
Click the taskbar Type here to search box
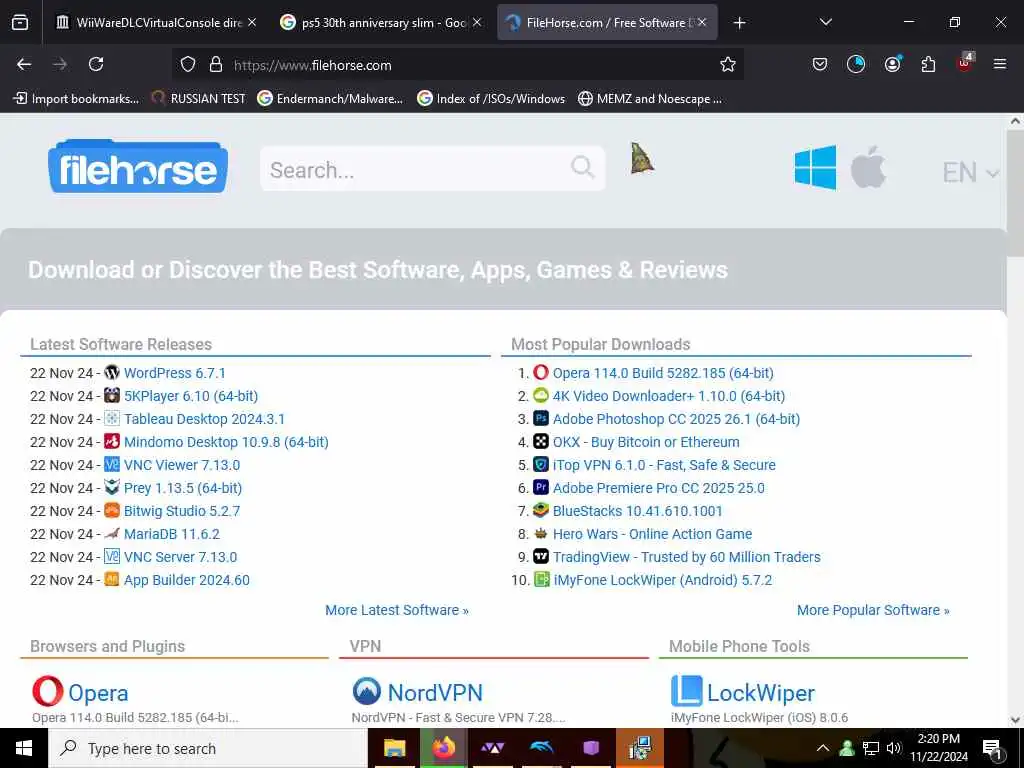(x=208, y=748)
